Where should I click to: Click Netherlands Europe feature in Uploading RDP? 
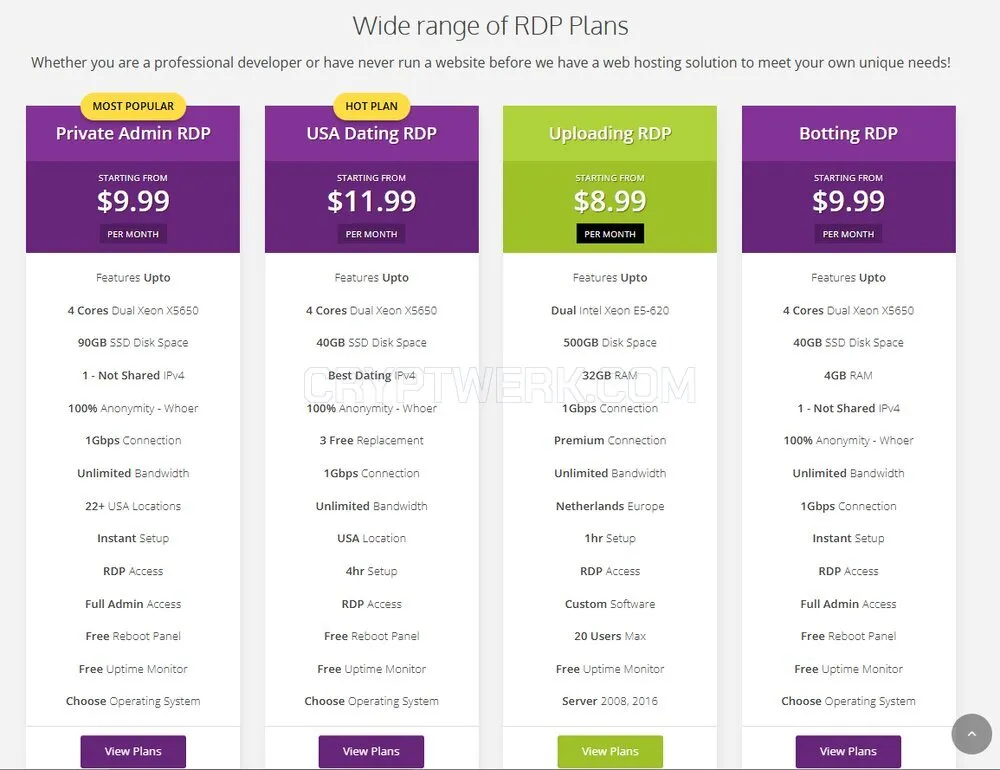pyautogui.click(x=610, y=506)
